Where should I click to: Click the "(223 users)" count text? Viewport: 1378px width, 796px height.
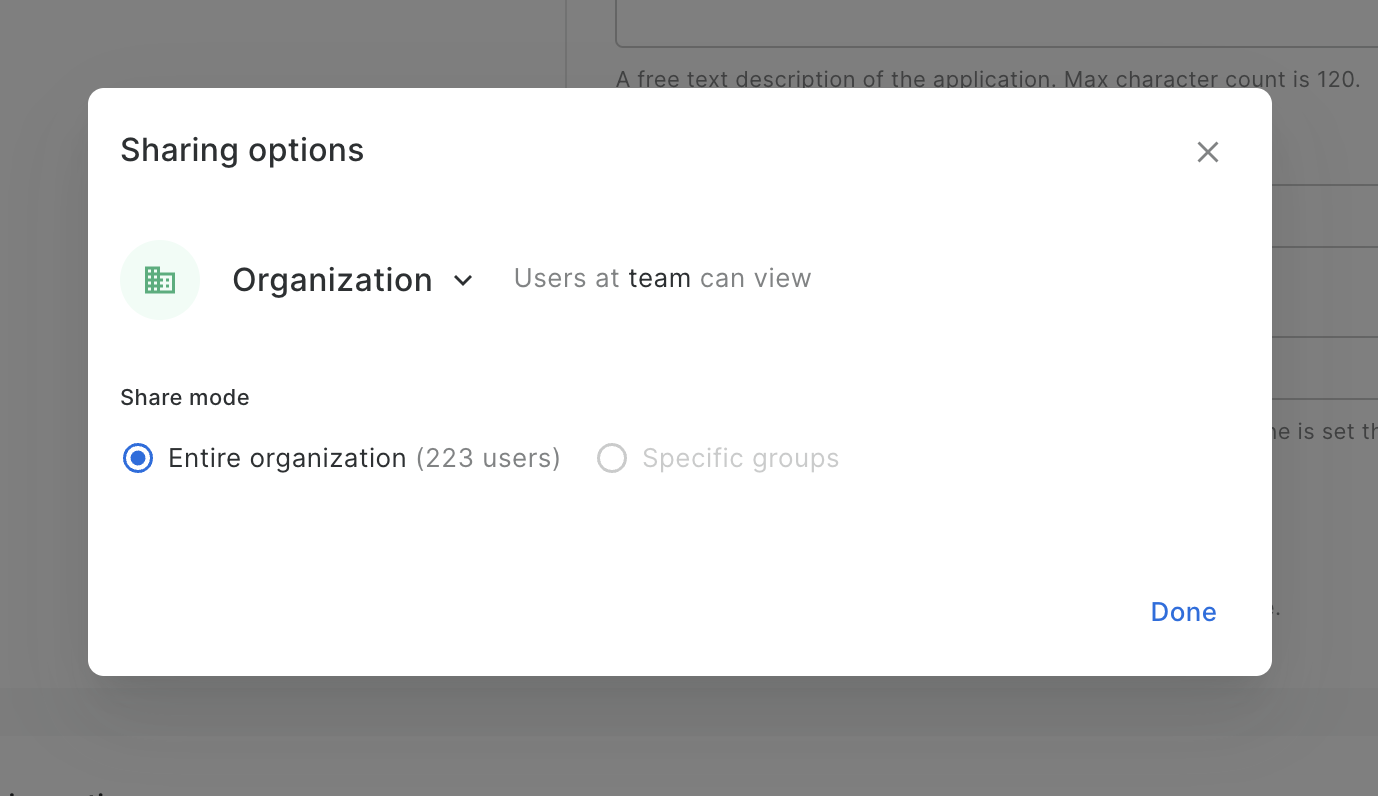(488, 458)
